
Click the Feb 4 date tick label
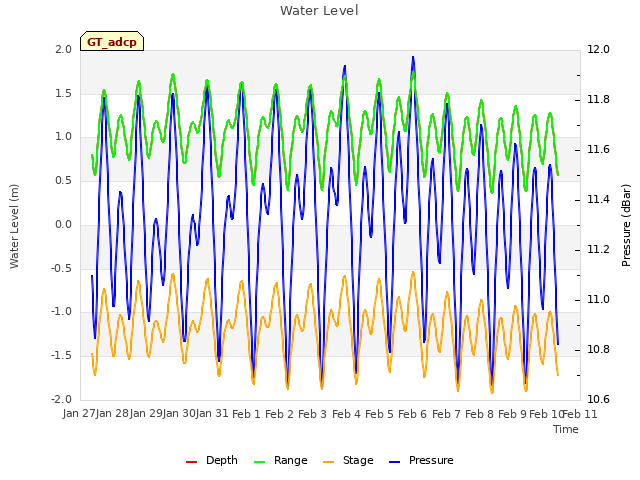[x=347, y=414]
